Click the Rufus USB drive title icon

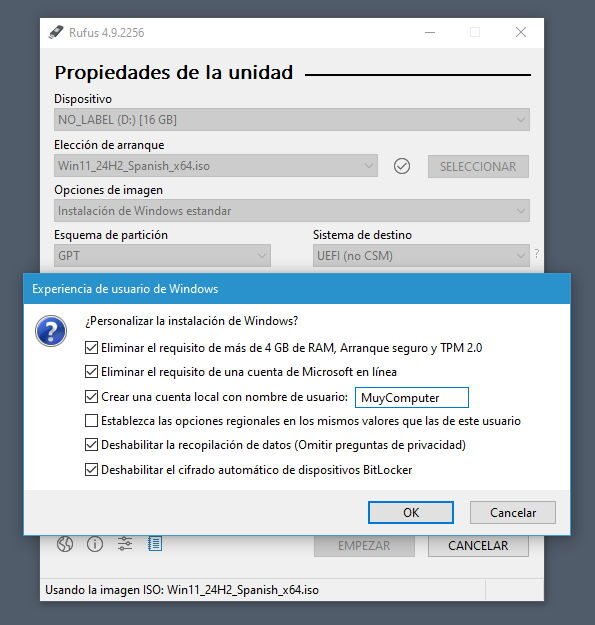[x=56, y=32]
